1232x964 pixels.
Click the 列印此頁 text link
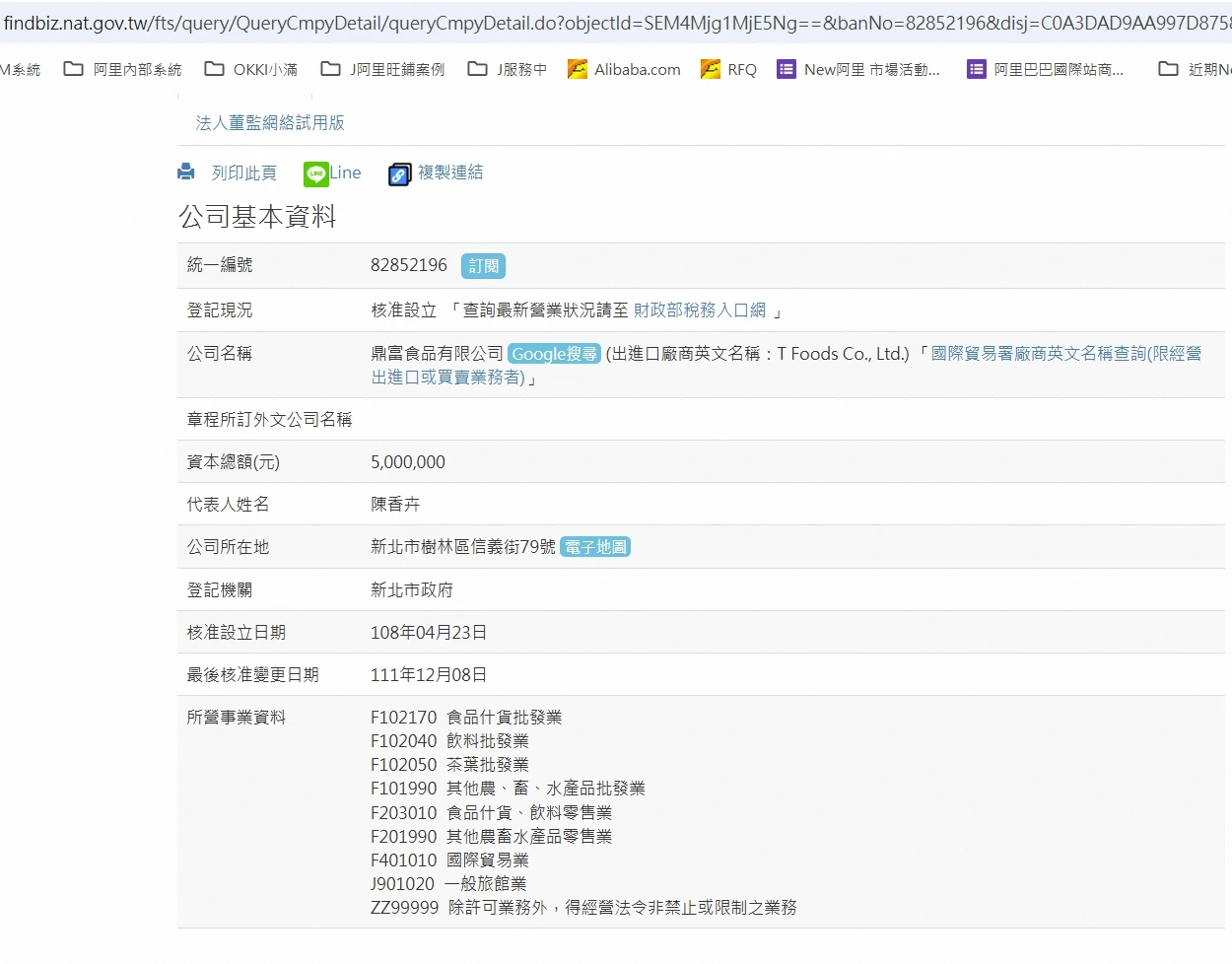click(243, 173)
